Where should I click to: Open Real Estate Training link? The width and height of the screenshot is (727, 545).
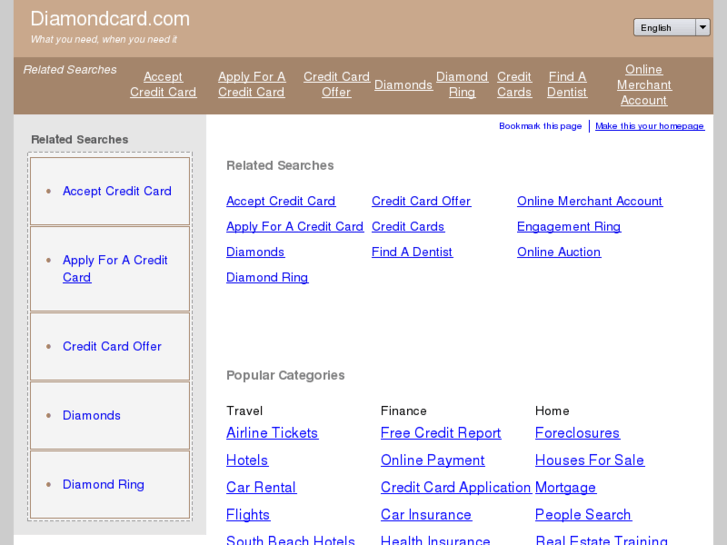[601, 539]
